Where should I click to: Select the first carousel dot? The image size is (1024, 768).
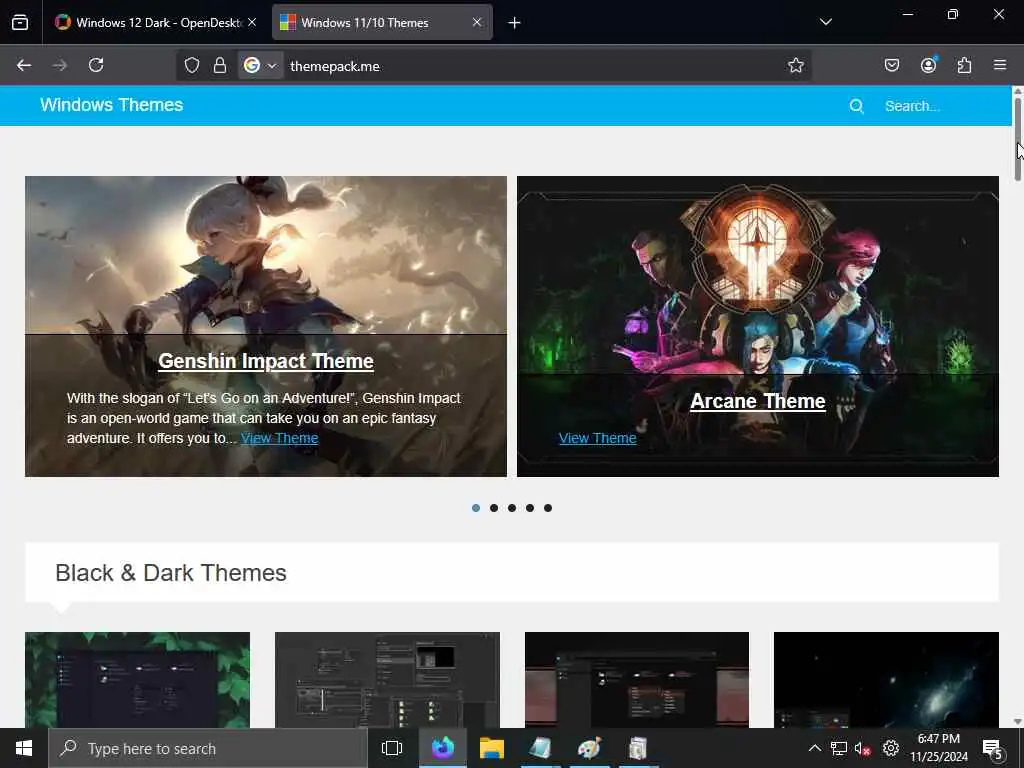click(x=476, y=508)
